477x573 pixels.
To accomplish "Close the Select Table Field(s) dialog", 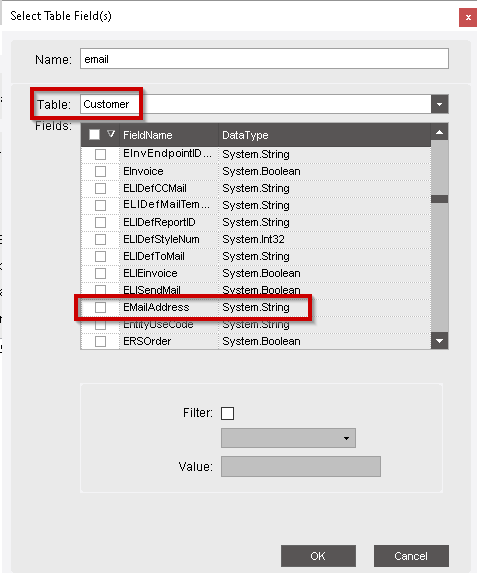I will click(468, 18).
